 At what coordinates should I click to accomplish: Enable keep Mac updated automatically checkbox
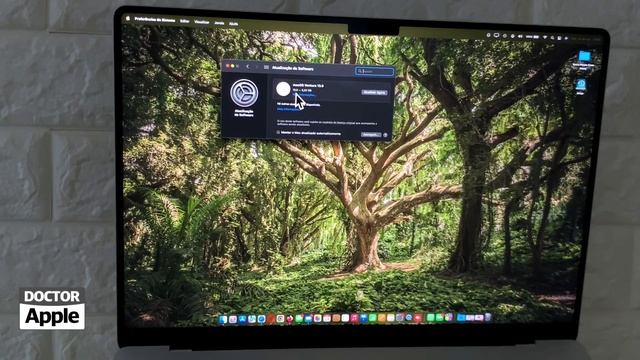[x=278, y=132]
